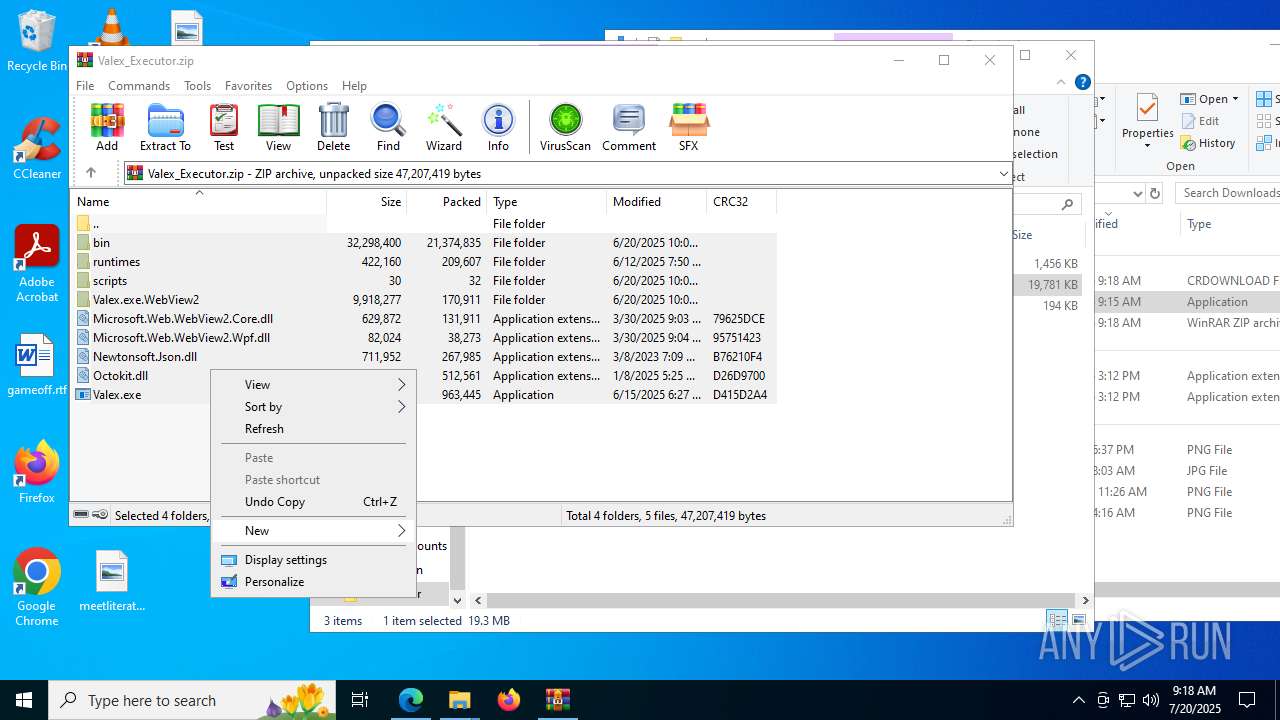Image resolution: width=1280 pixels, height=720 pixels.
Task: Click the Search Downloads field
Action: click(x=1228, y=193)
